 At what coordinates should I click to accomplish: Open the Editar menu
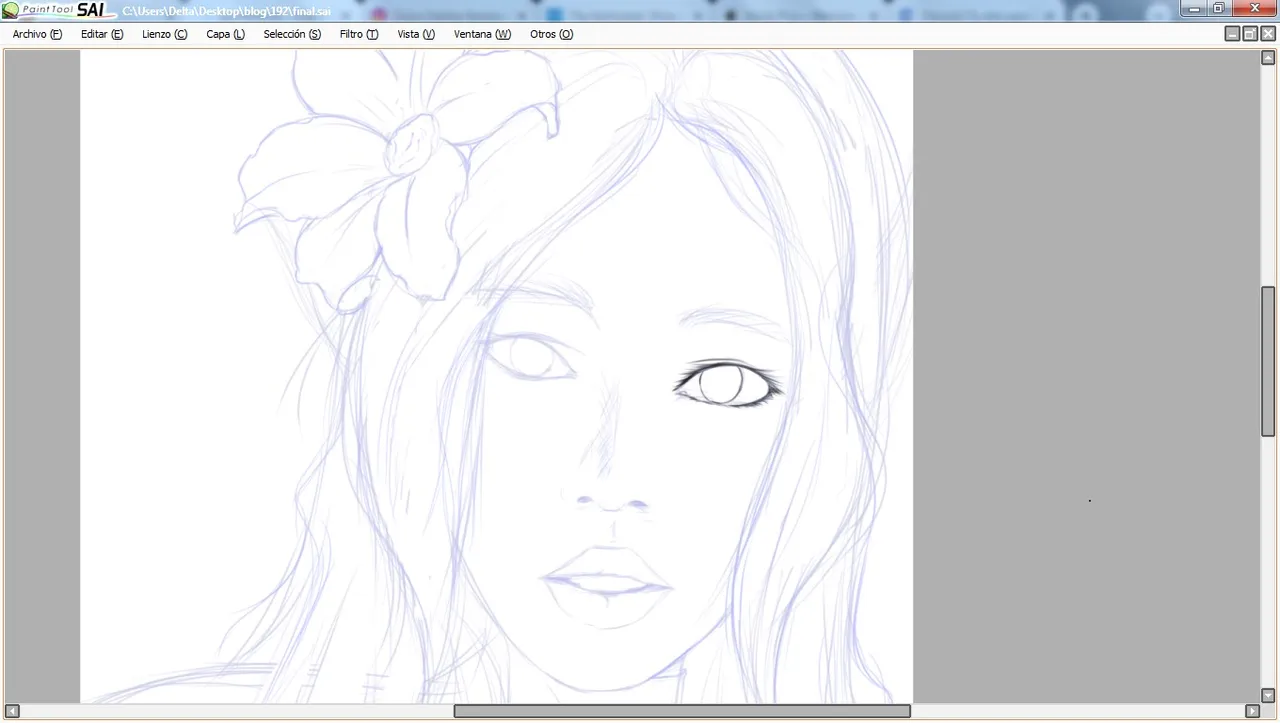click(x=102, y=34)
